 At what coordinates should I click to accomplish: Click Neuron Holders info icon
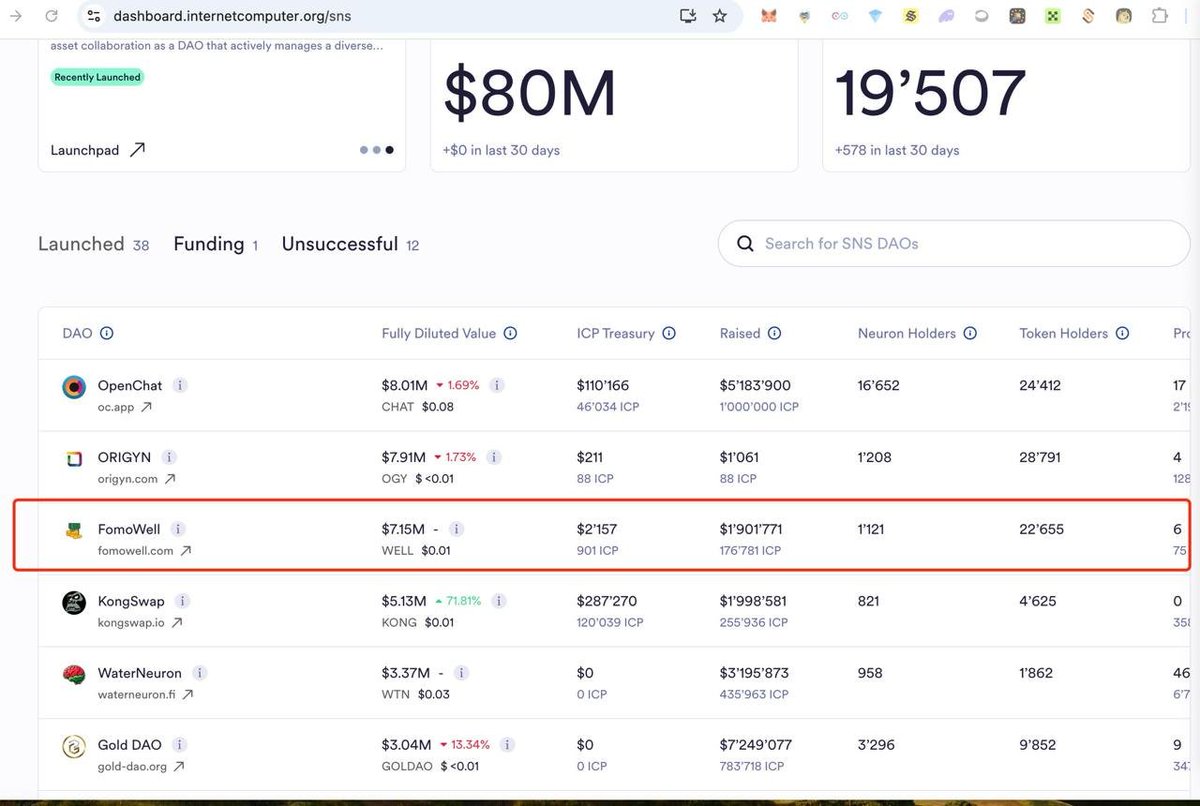(970, 333)
